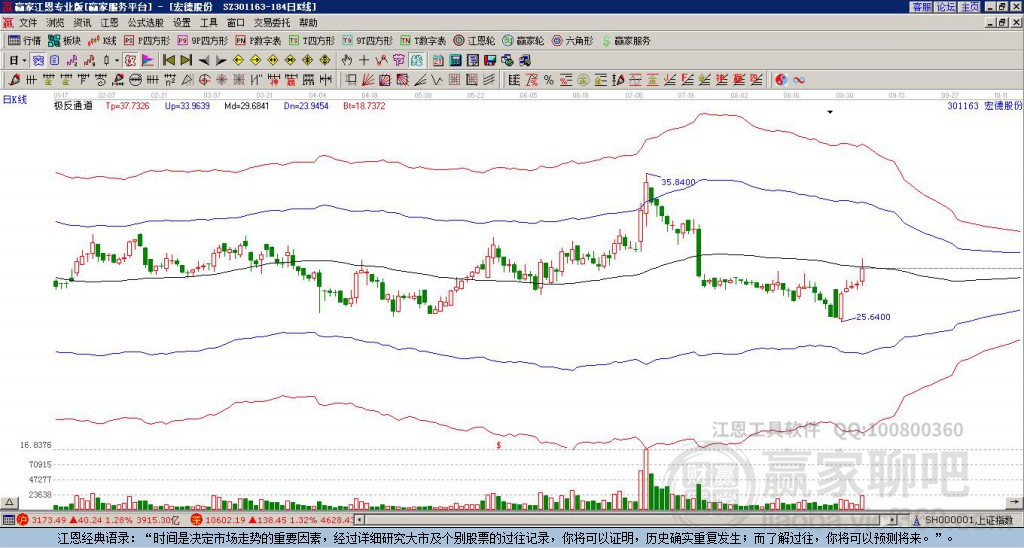Open the 设置 menu
Image resolution: width=1024 pixels, height=548 pixels.
click(182, 23)
